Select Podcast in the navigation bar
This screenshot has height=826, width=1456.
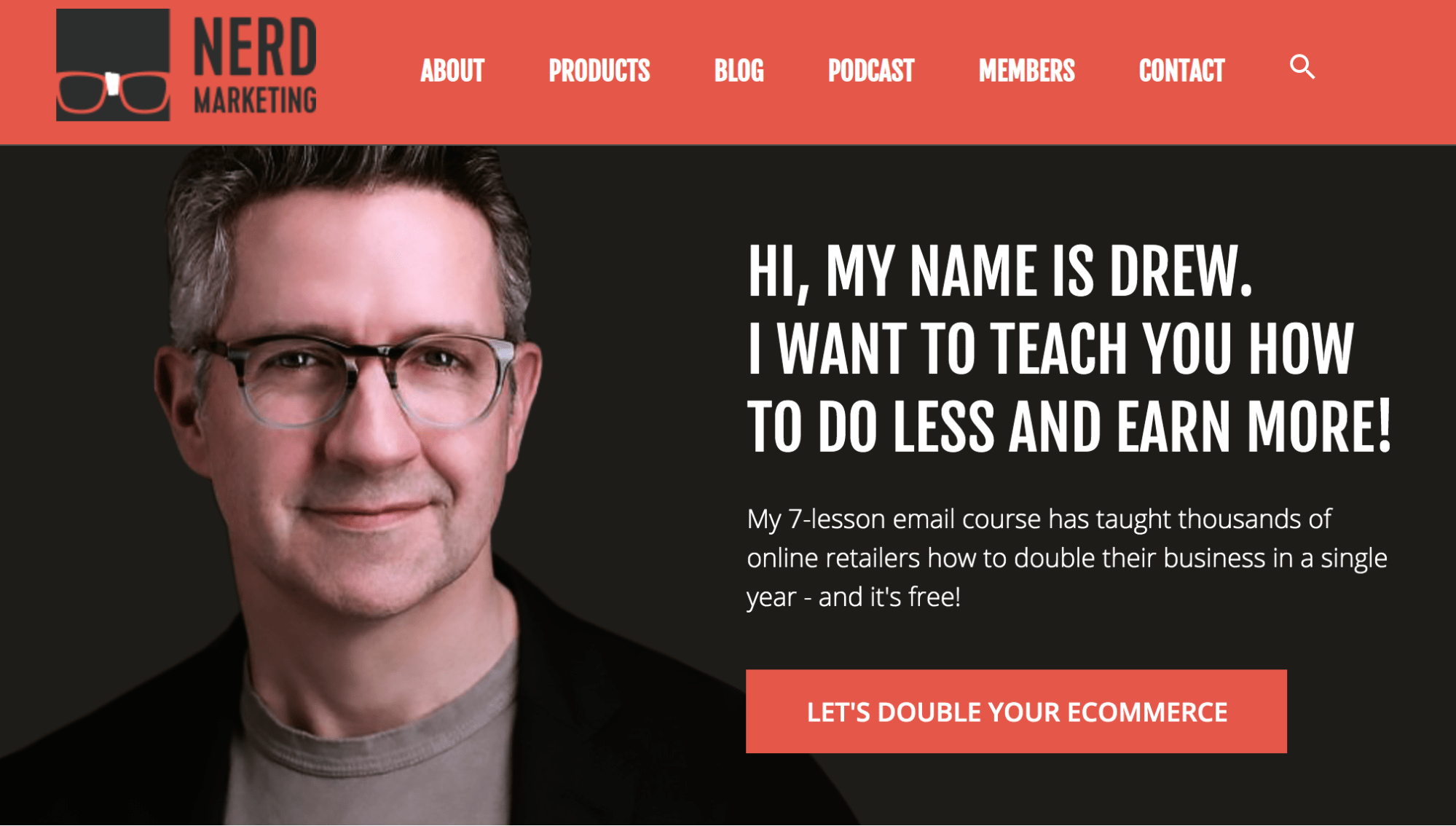871,71
